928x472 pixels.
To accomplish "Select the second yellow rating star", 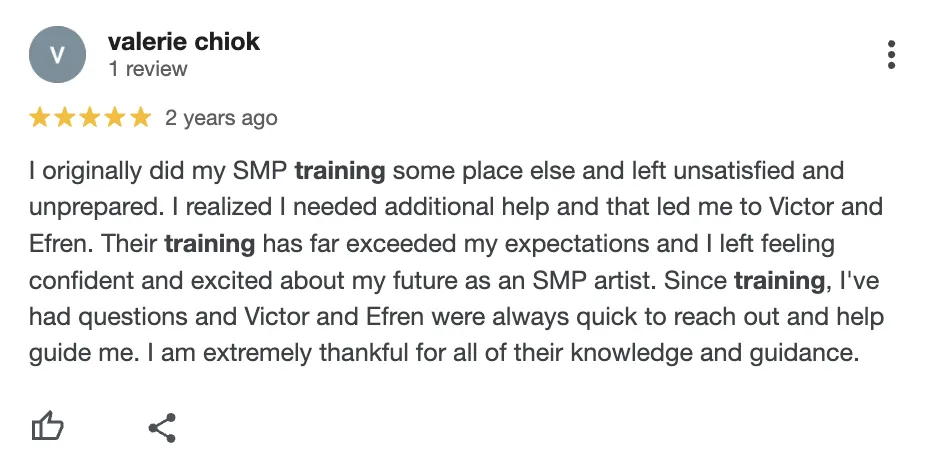I will 65,117.
